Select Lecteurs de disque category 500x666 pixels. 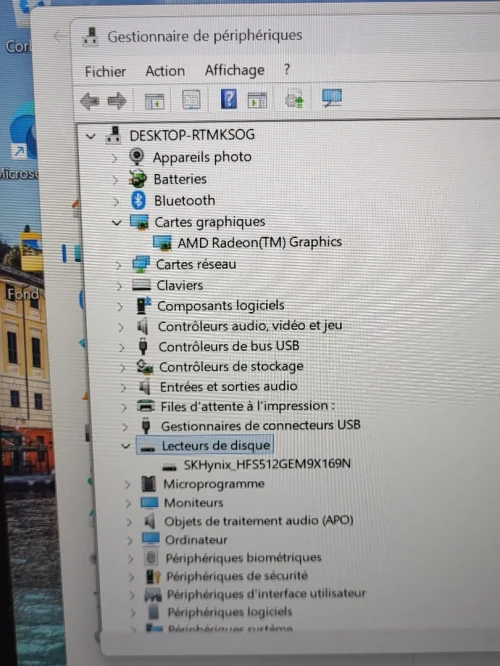tap(216, 446)
